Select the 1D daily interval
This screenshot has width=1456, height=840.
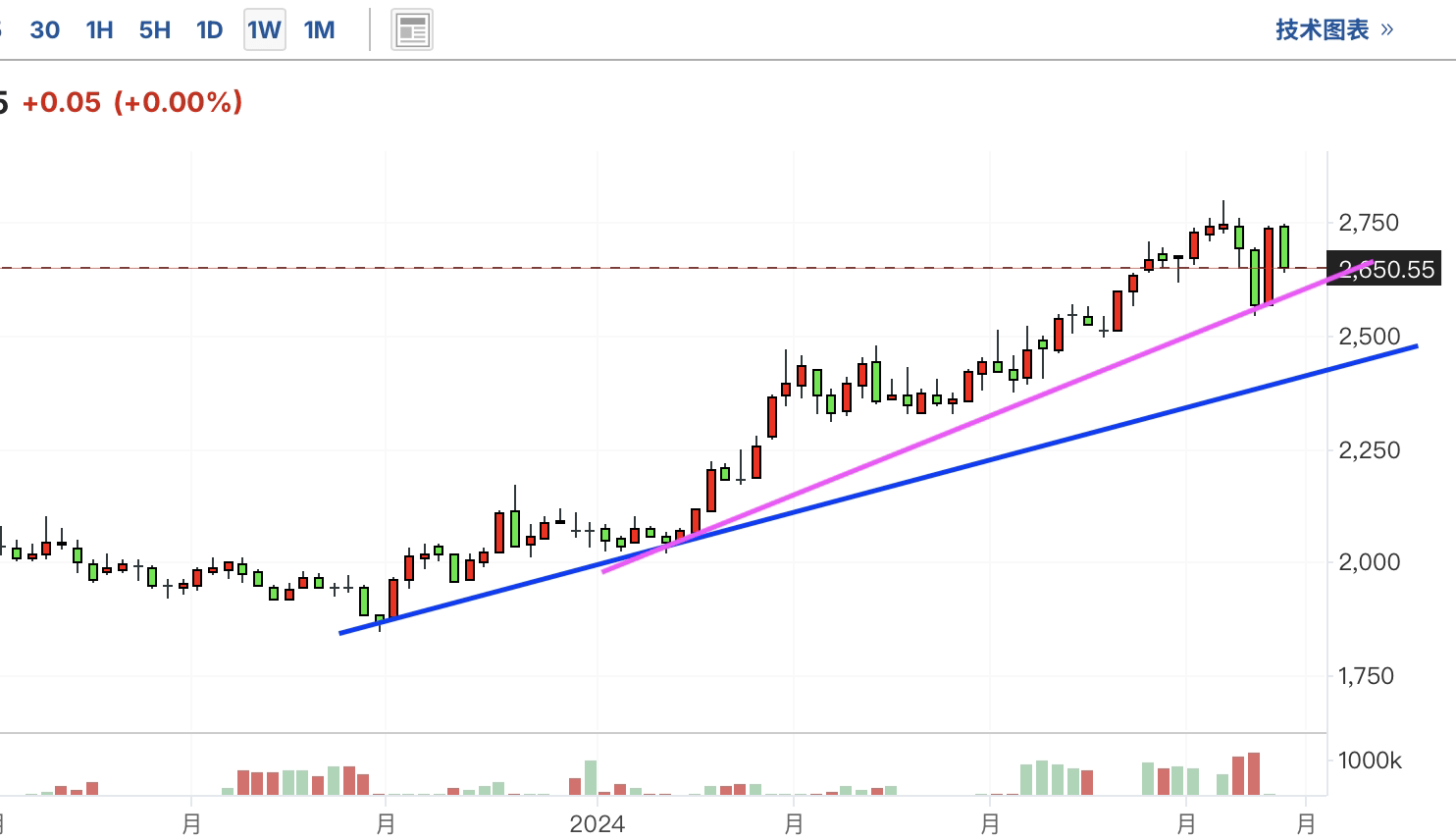(x=209, y=29)
